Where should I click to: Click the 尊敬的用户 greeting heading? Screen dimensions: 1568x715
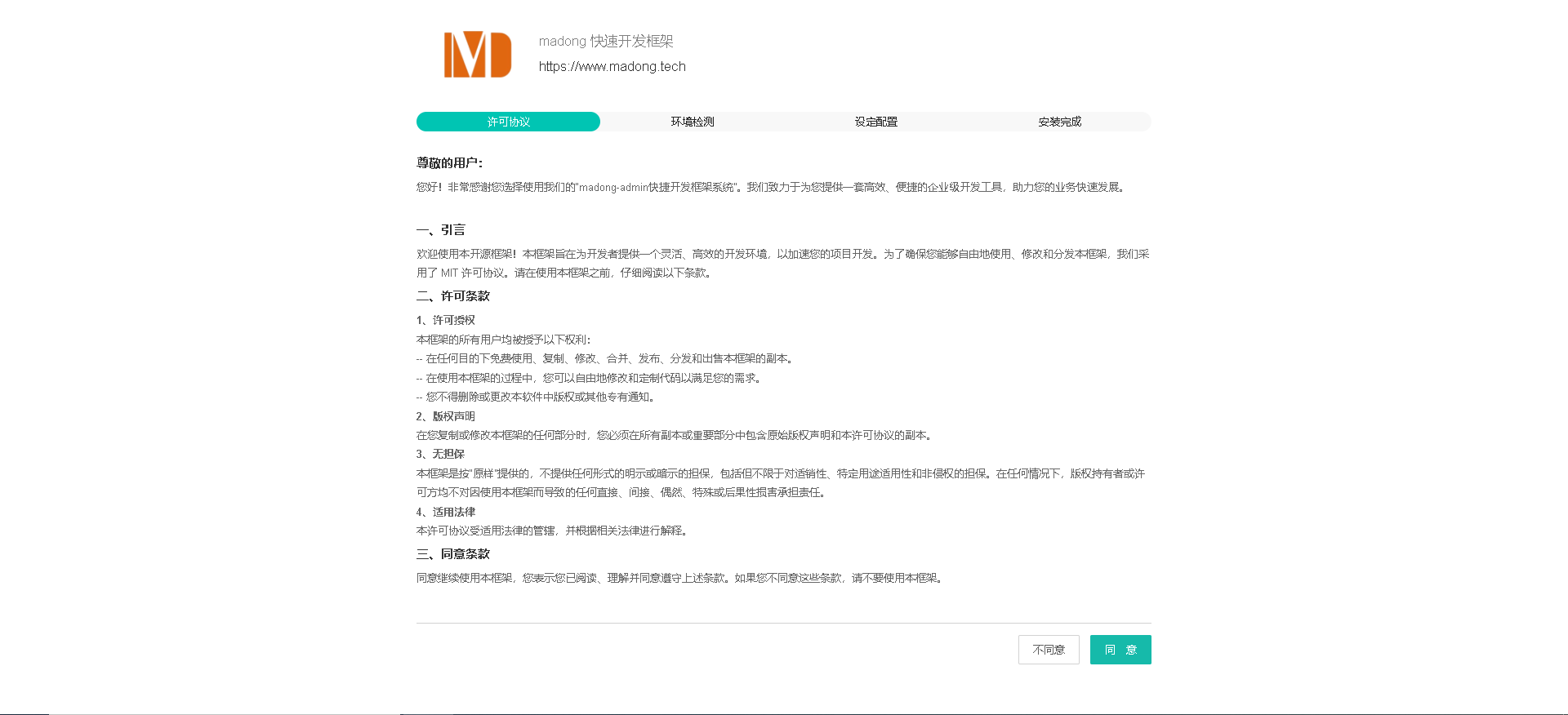(x=449, y=162)
